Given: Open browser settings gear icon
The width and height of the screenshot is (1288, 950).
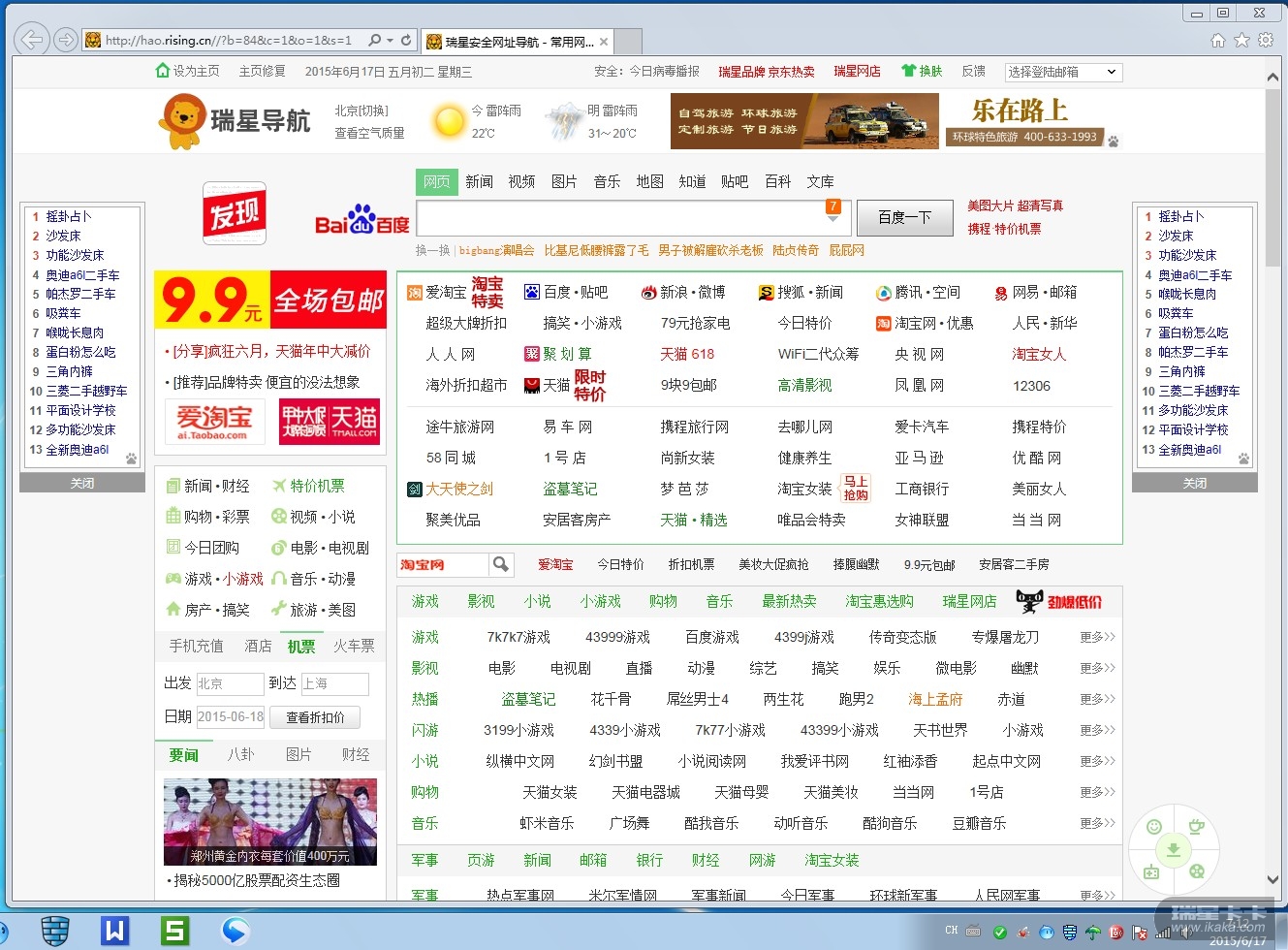Looking at the screenshot, I should (x=1266, y=41).
